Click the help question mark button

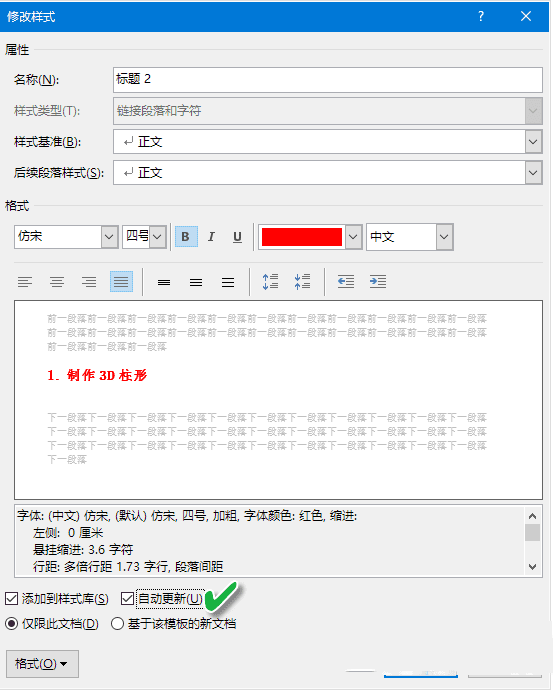coord(481,16)
